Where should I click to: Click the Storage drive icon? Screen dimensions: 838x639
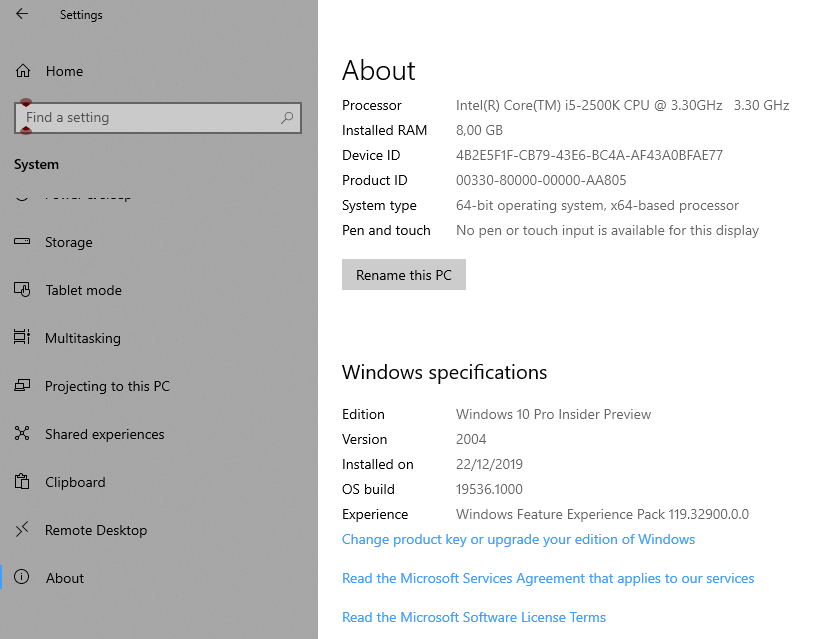tap(22, 241)
